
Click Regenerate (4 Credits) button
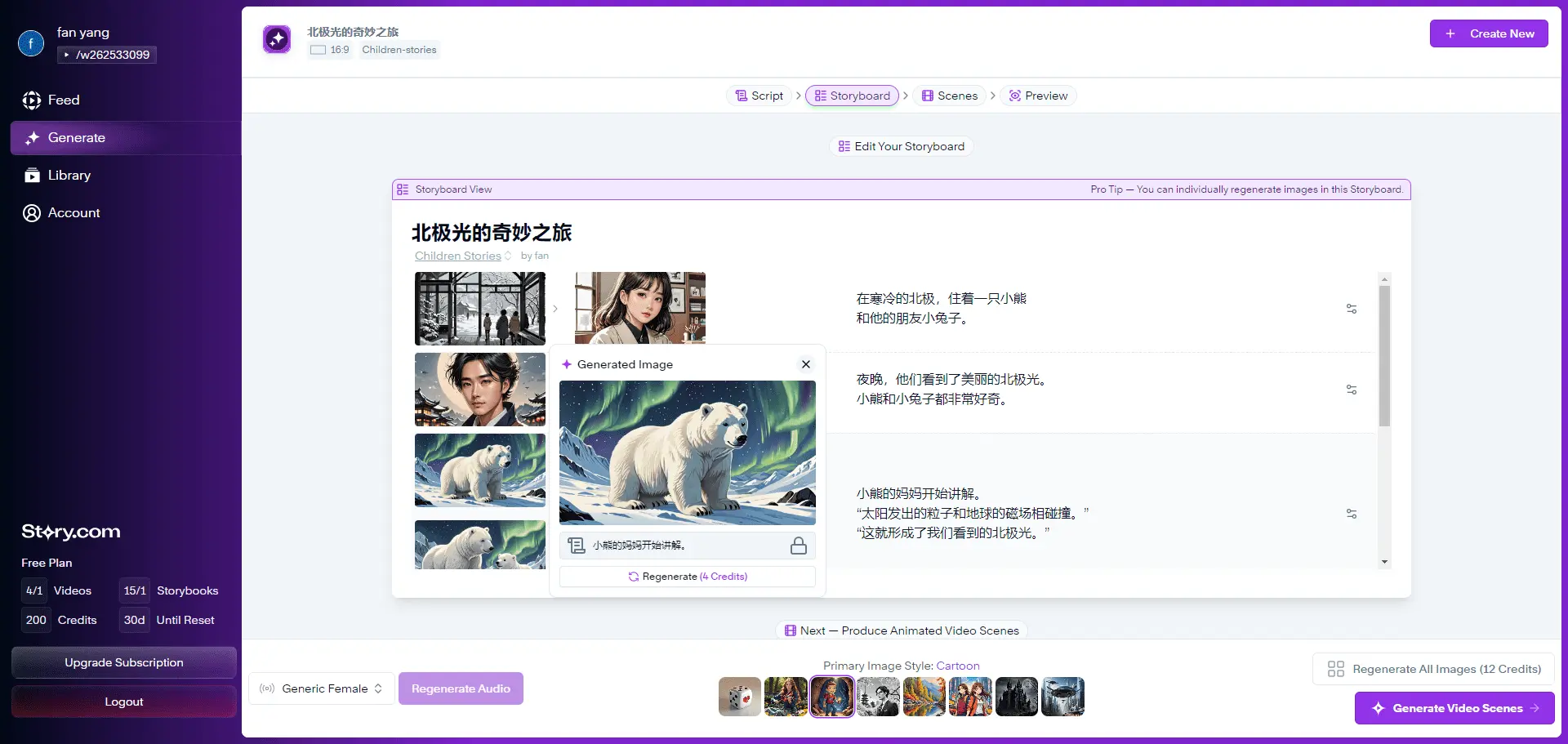(x=687, y=577)
